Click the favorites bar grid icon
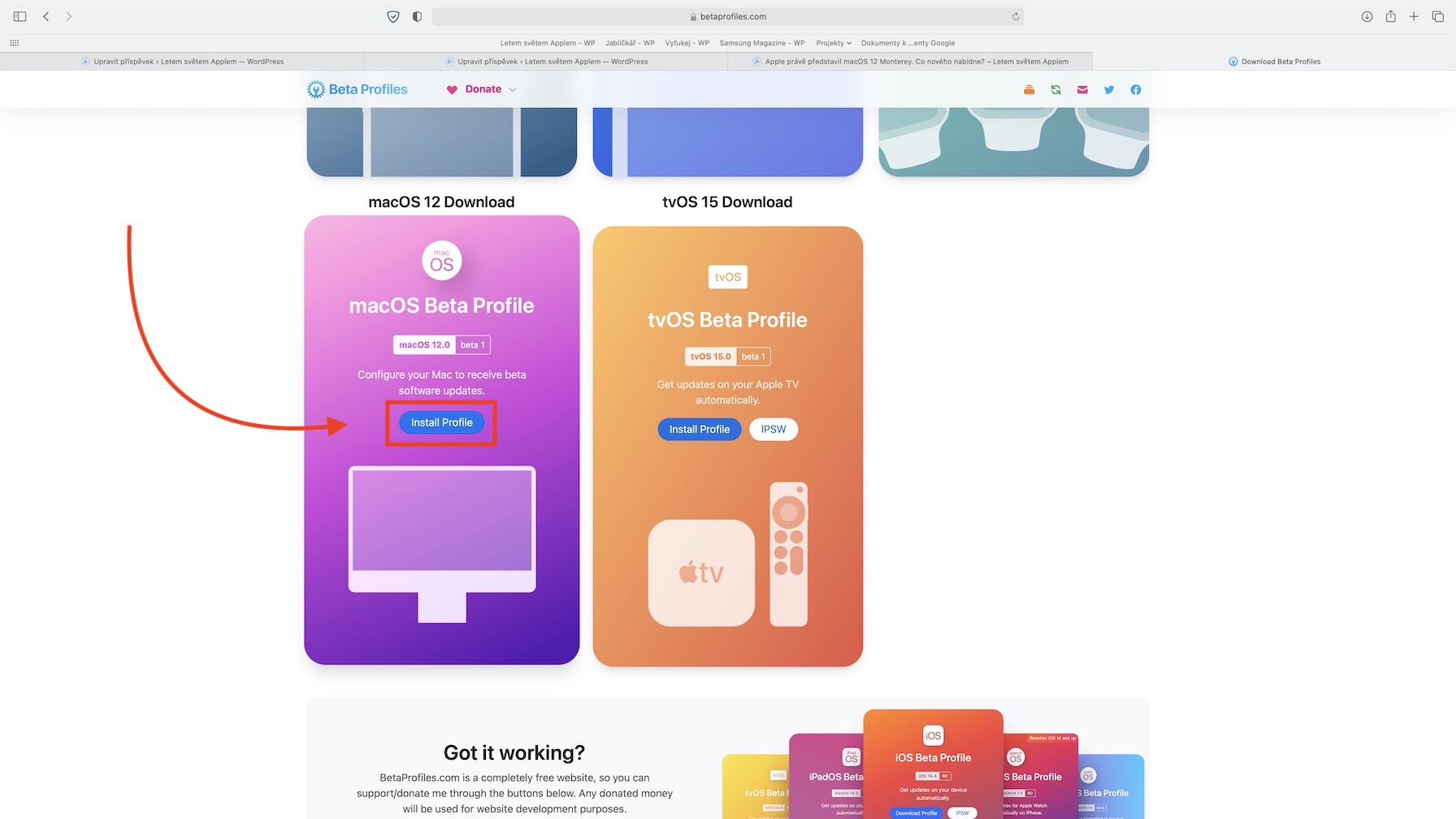The image size is (1456, 819). [15, 43]
